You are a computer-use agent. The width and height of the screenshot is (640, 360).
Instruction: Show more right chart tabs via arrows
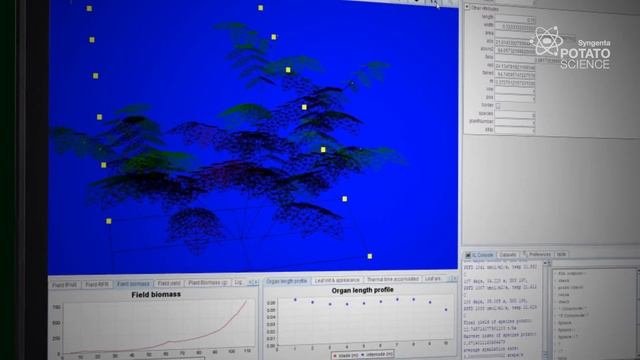coord(452,278)
